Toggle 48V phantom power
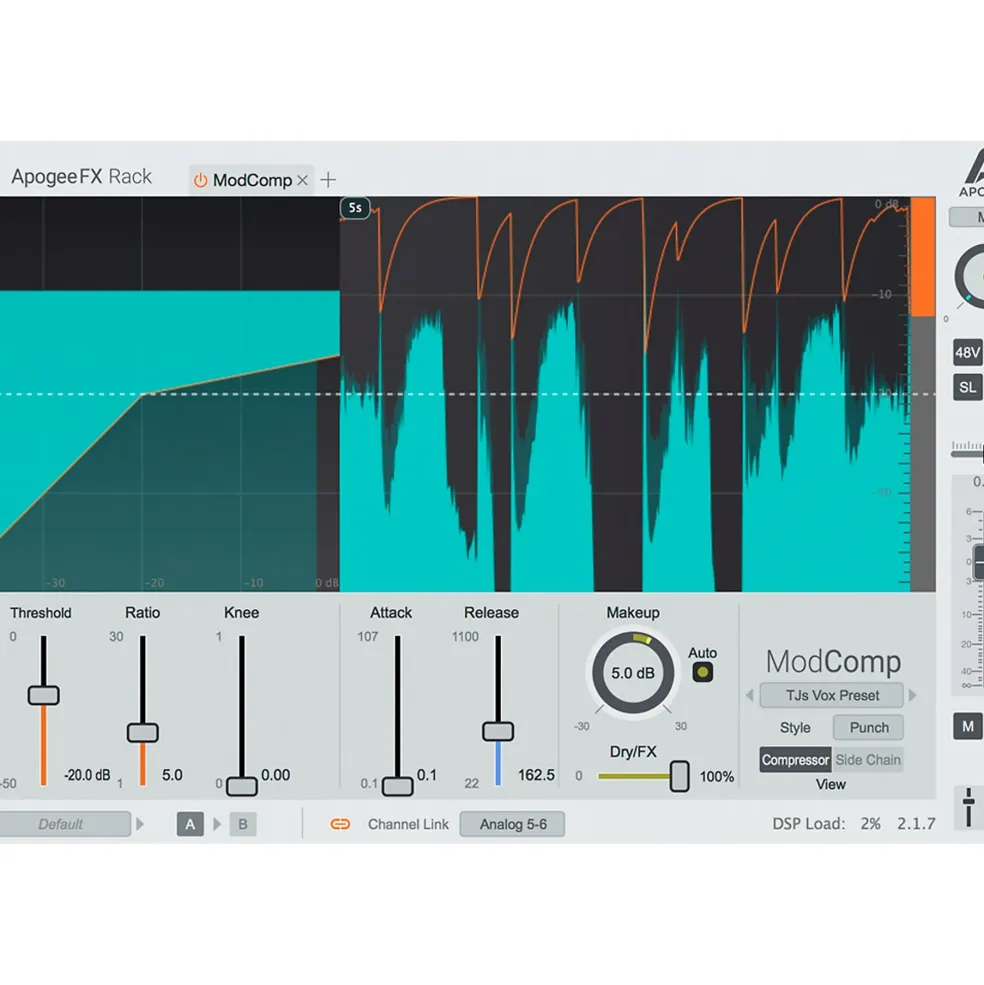984x985 pixels. click(x=967, y=352)
